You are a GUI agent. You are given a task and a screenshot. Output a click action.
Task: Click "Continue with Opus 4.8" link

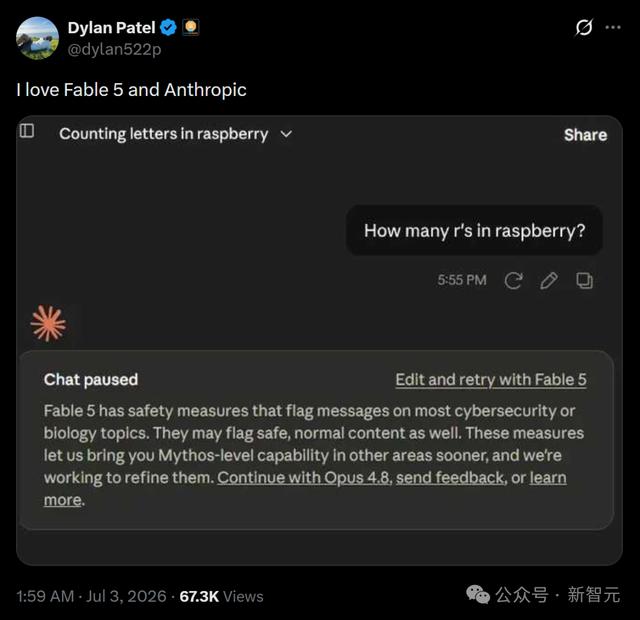point(304,478)
